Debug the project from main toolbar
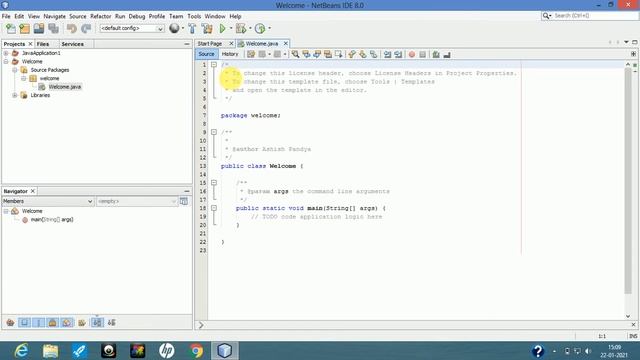This screenshot has height=360, width=640. click(x=241, y=29)
